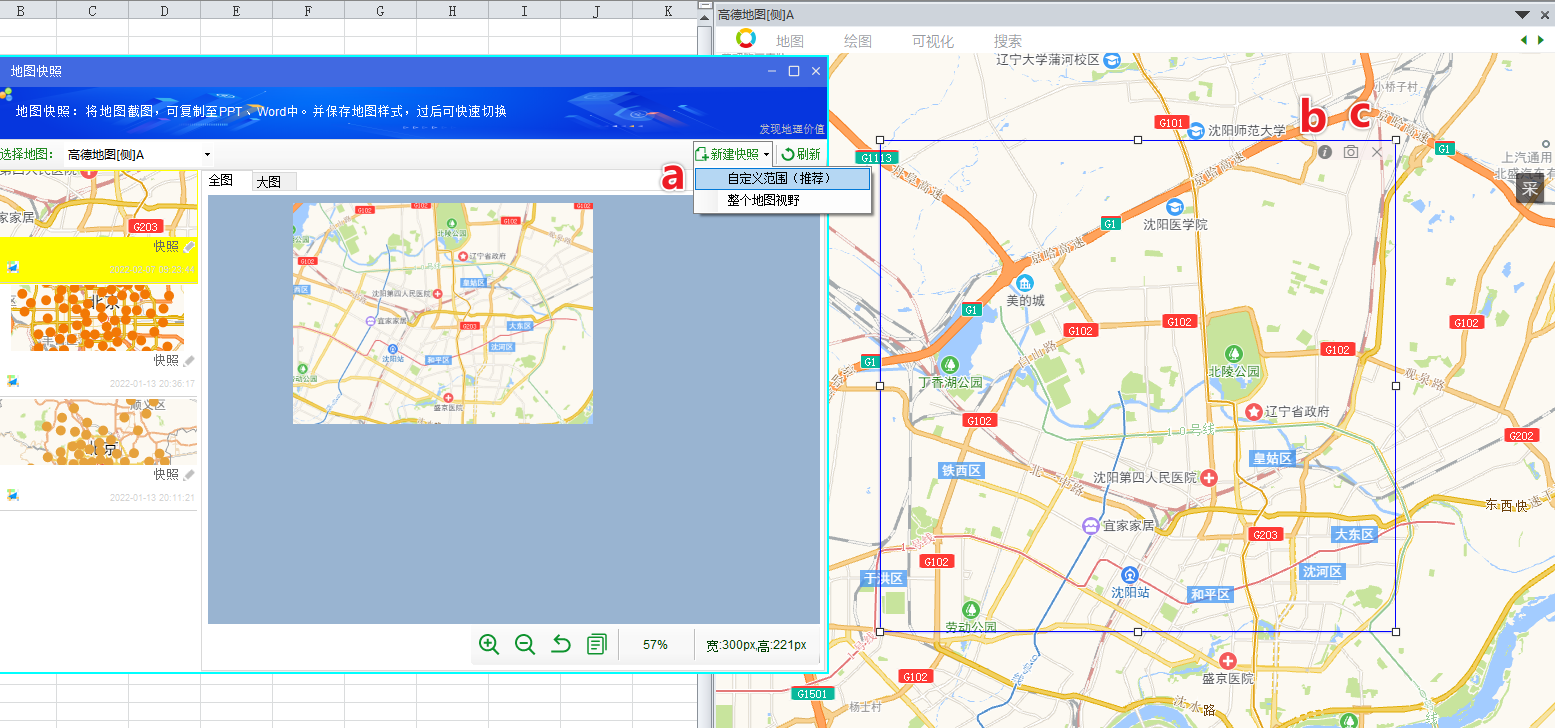
Task: Open the 选择地图 combo box
Action: click(x=139, y=155)
